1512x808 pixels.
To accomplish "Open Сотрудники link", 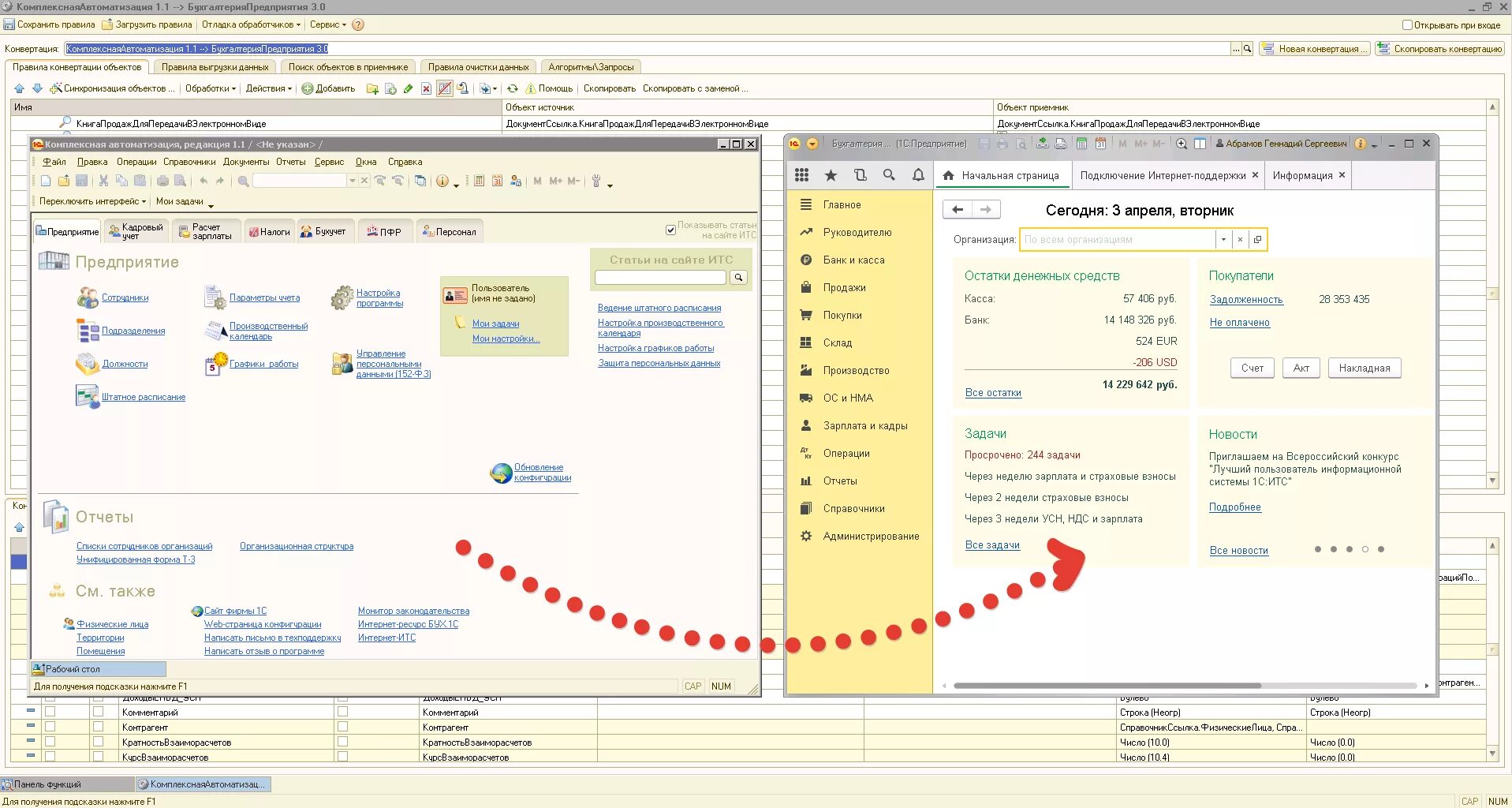I will [x=125, y=297].
